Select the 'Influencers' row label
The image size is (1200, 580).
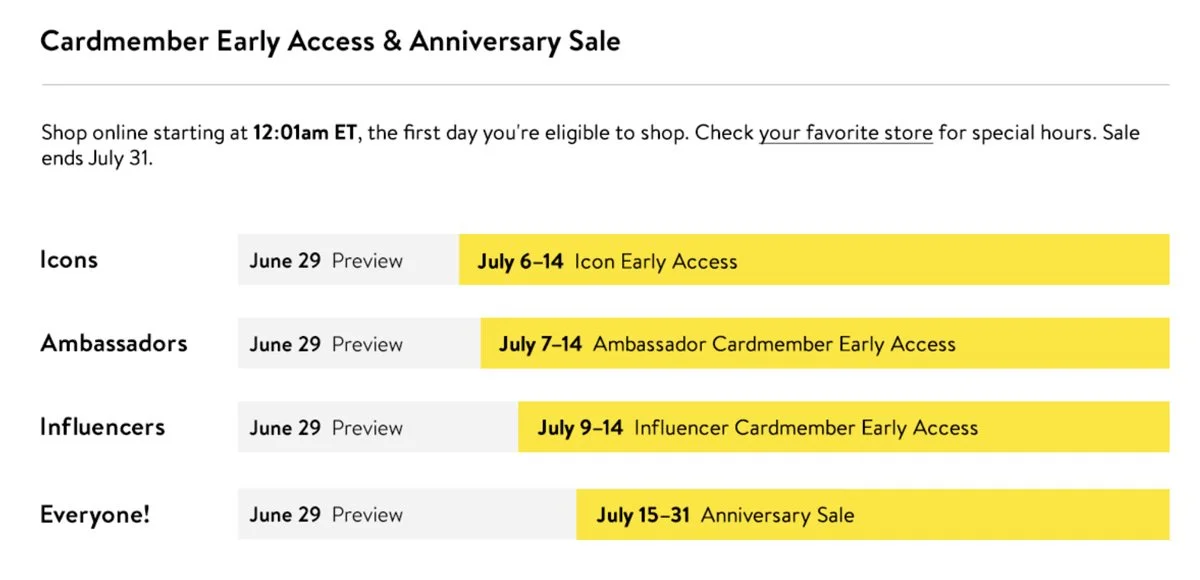tap(102, 427)
